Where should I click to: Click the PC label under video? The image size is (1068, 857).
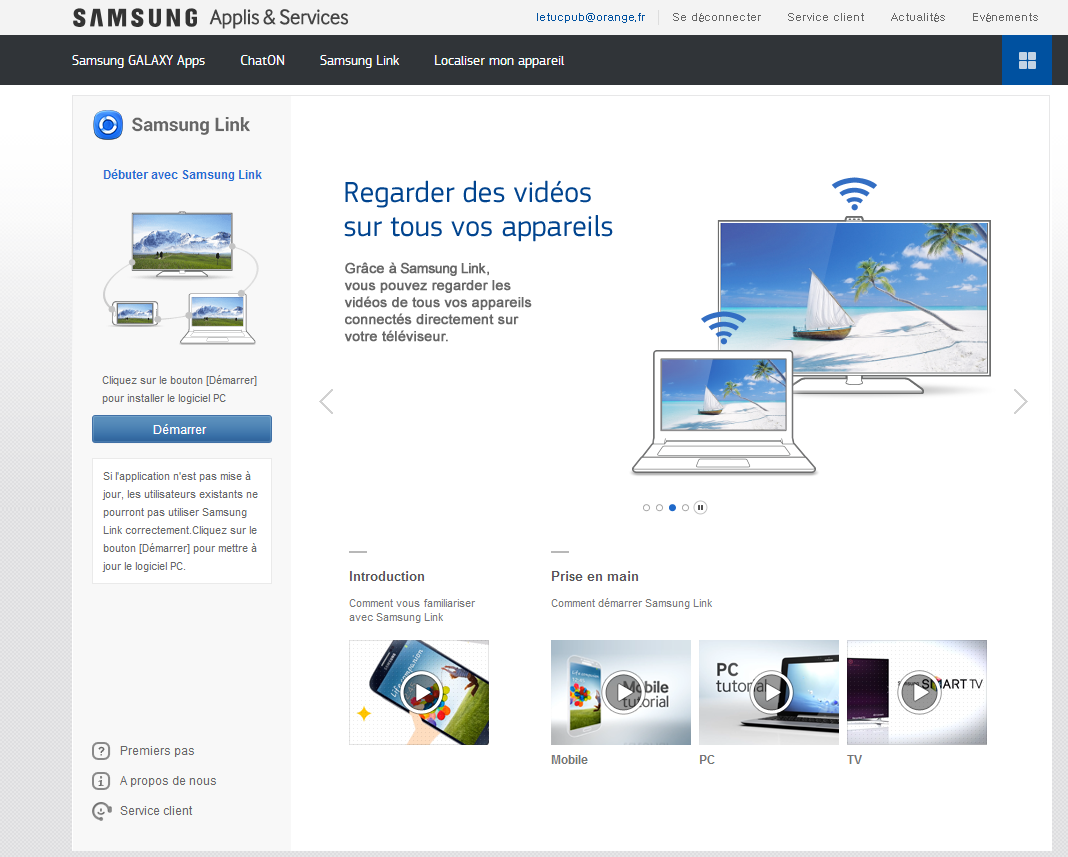707,760
